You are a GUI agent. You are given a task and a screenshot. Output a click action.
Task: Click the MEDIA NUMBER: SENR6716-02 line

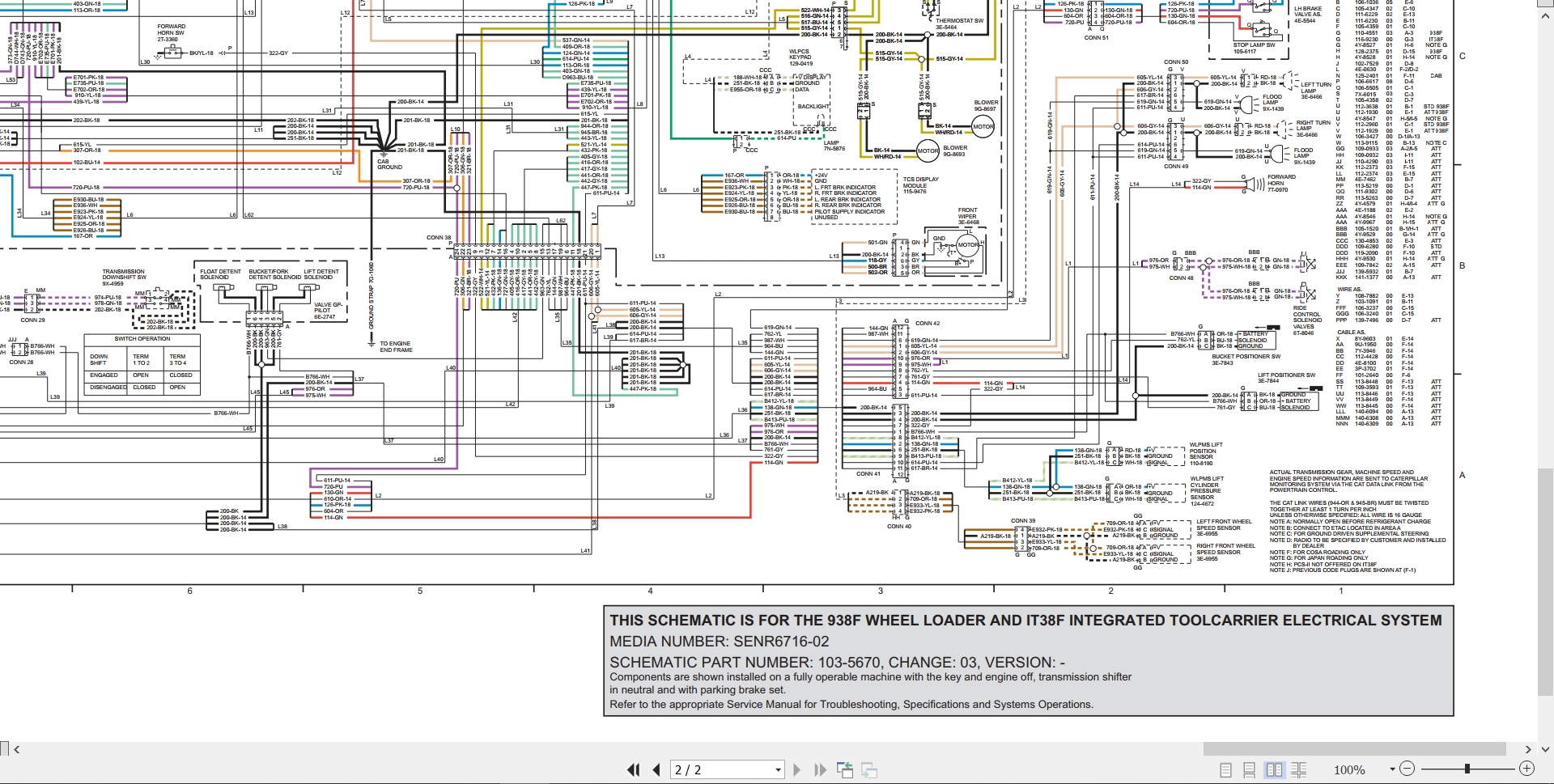[x=720, y=642]
